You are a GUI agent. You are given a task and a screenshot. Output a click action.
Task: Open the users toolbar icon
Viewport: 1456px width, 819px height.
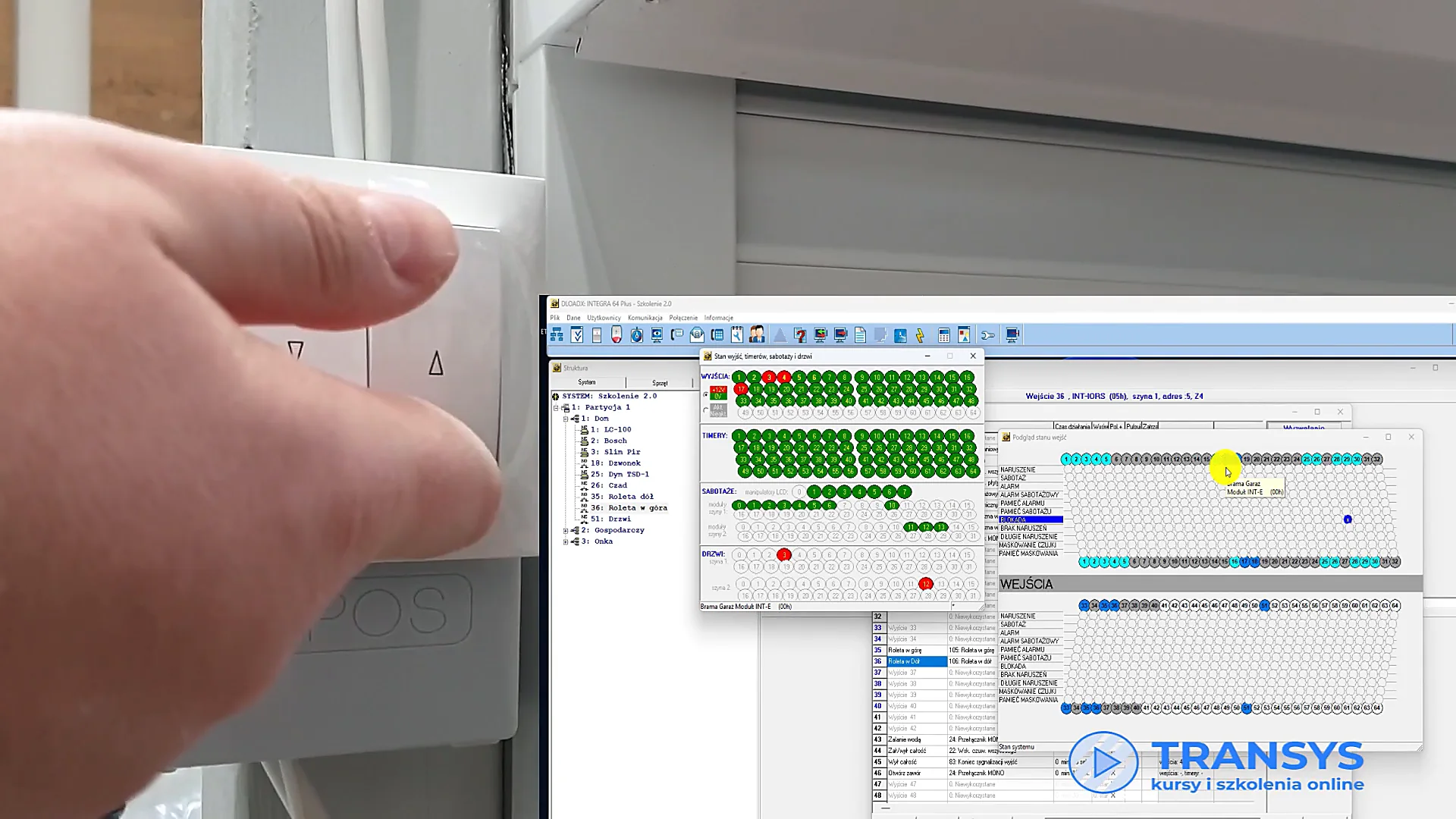pos(757,335)
